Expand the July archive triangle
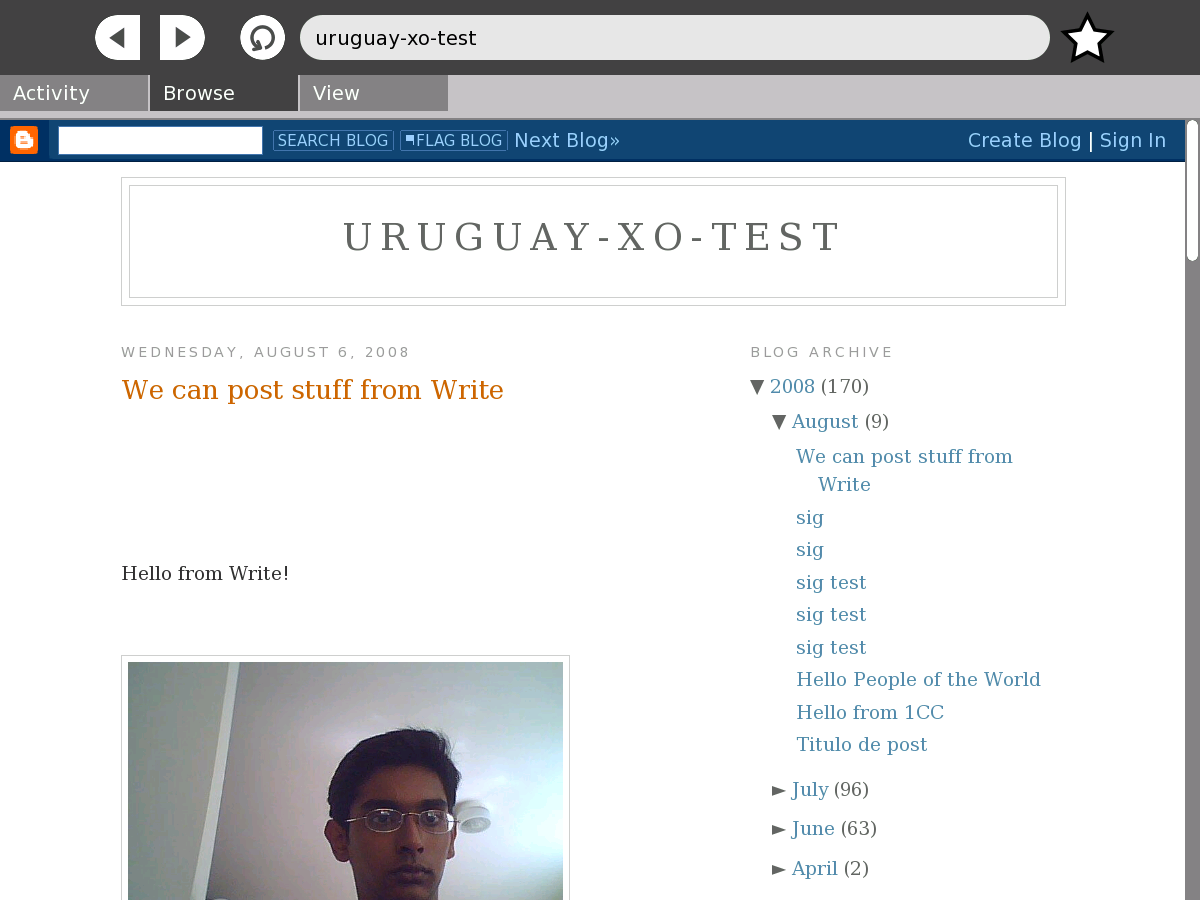Screen dimensions: 1200x900 pyautogui.click(x=779, y=790)
